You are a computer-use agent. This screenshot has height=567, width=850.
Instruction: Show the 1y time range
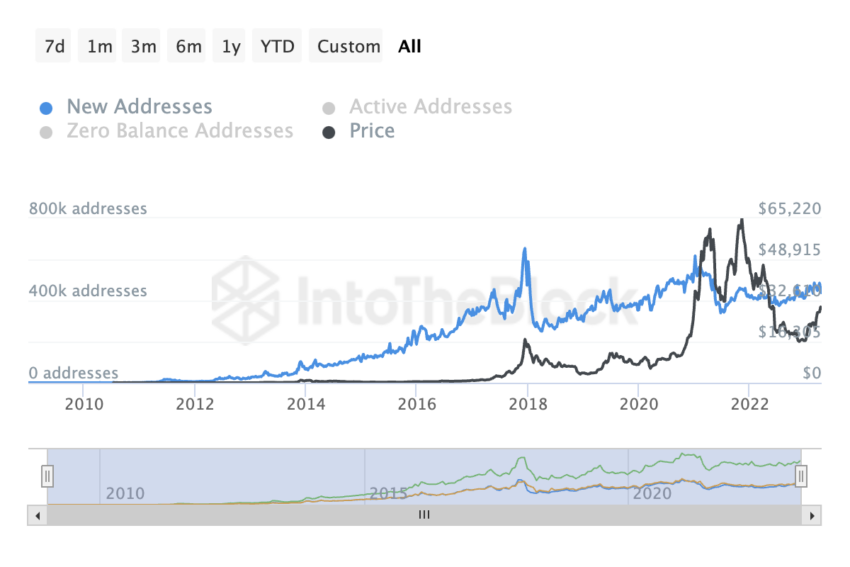(231, 46)
